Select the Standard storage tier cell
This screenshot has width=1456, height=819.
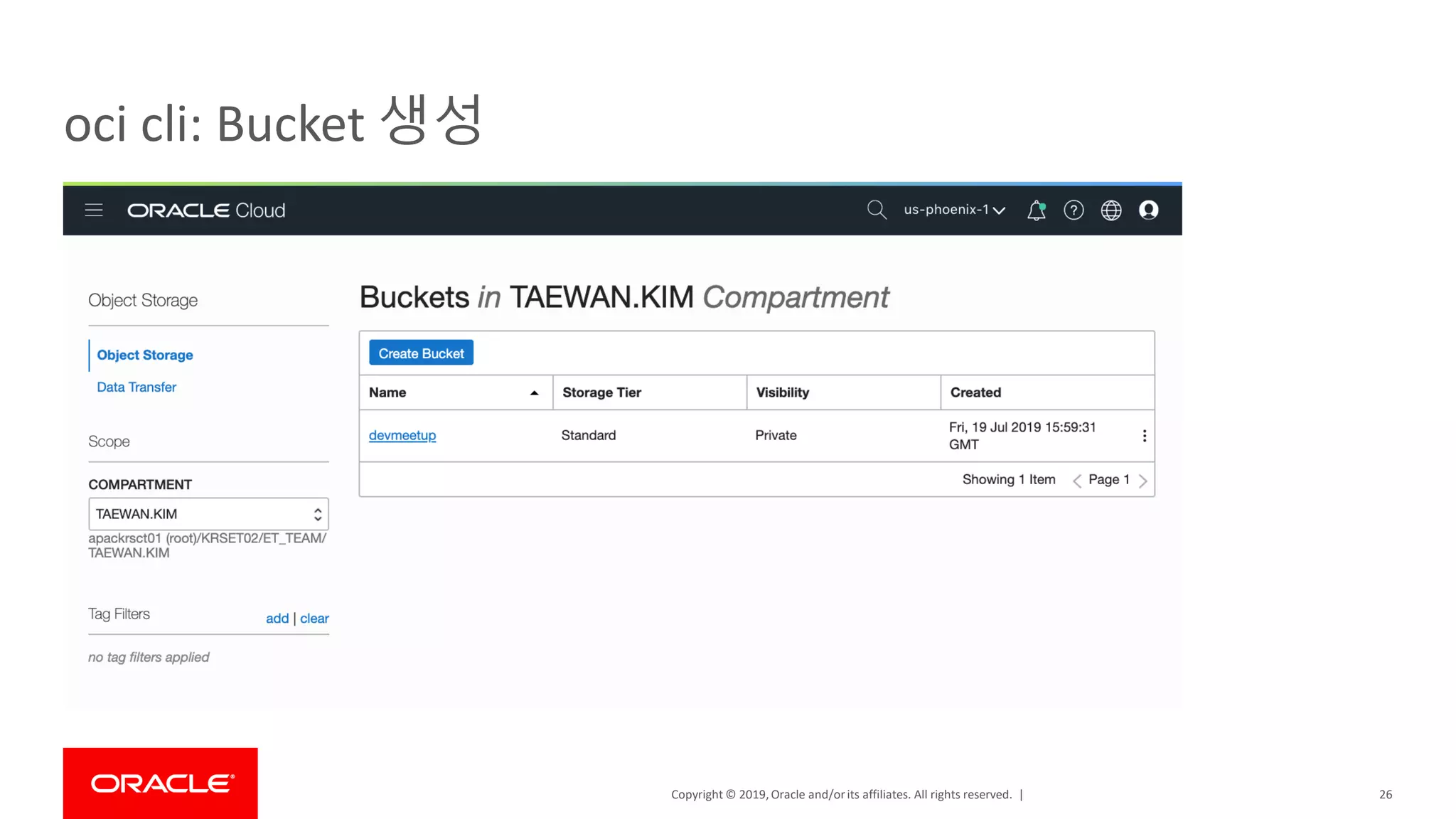coord(589,435)
